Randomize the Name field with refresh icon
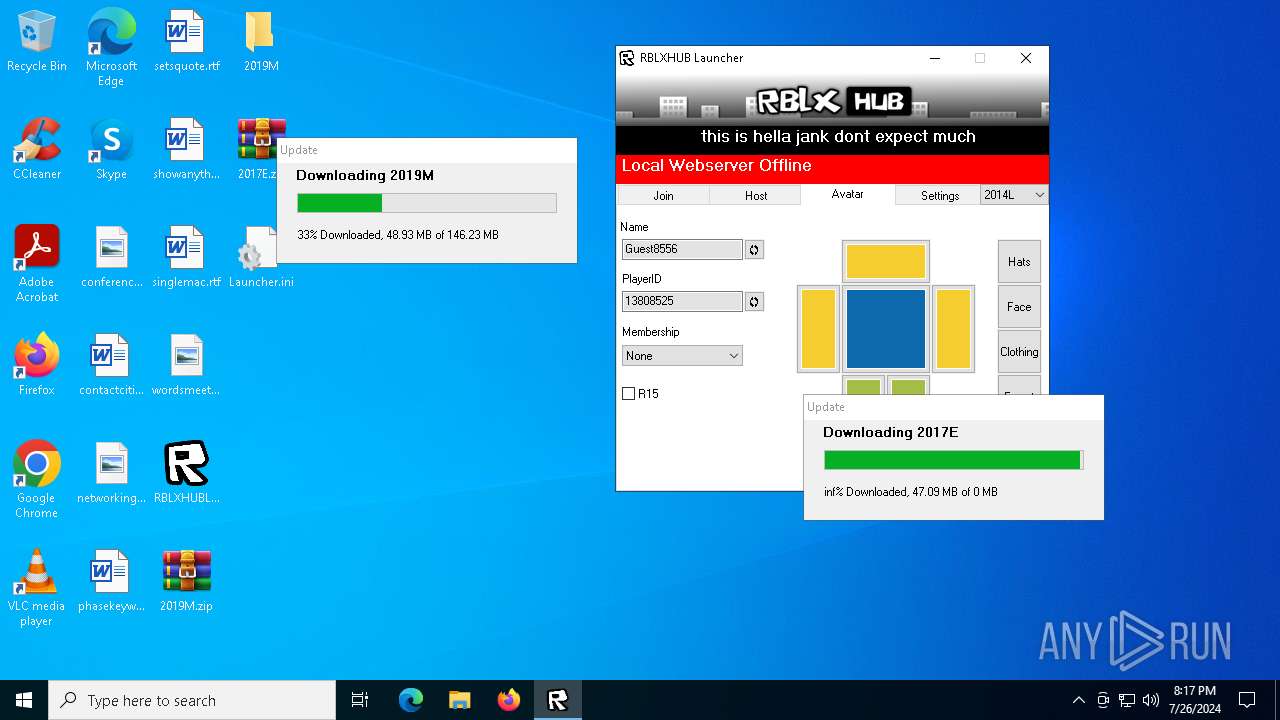 [x=754, y=249]
